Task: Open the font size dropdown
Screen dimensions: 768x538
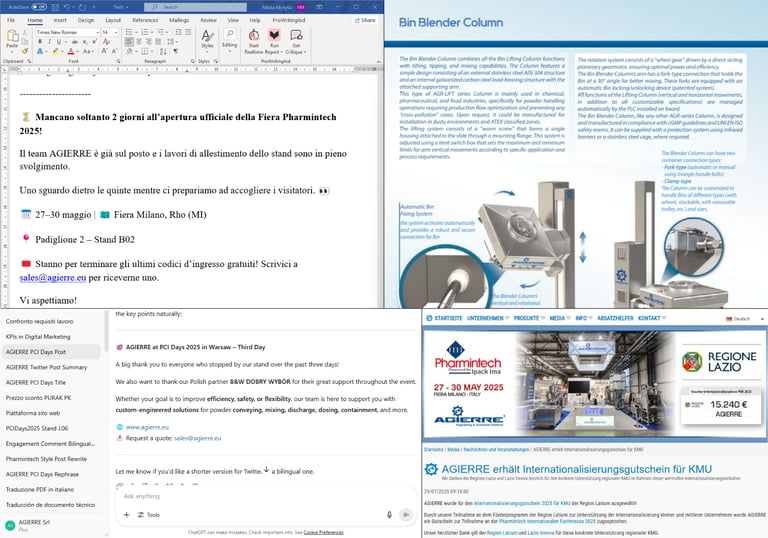Action: pyautogui.click(x=116, y=32)
